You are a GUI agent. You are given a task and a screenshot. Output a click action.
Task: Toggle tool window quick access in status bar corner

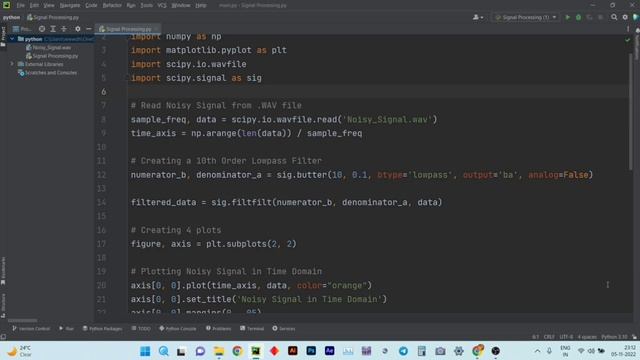[3, 337]
